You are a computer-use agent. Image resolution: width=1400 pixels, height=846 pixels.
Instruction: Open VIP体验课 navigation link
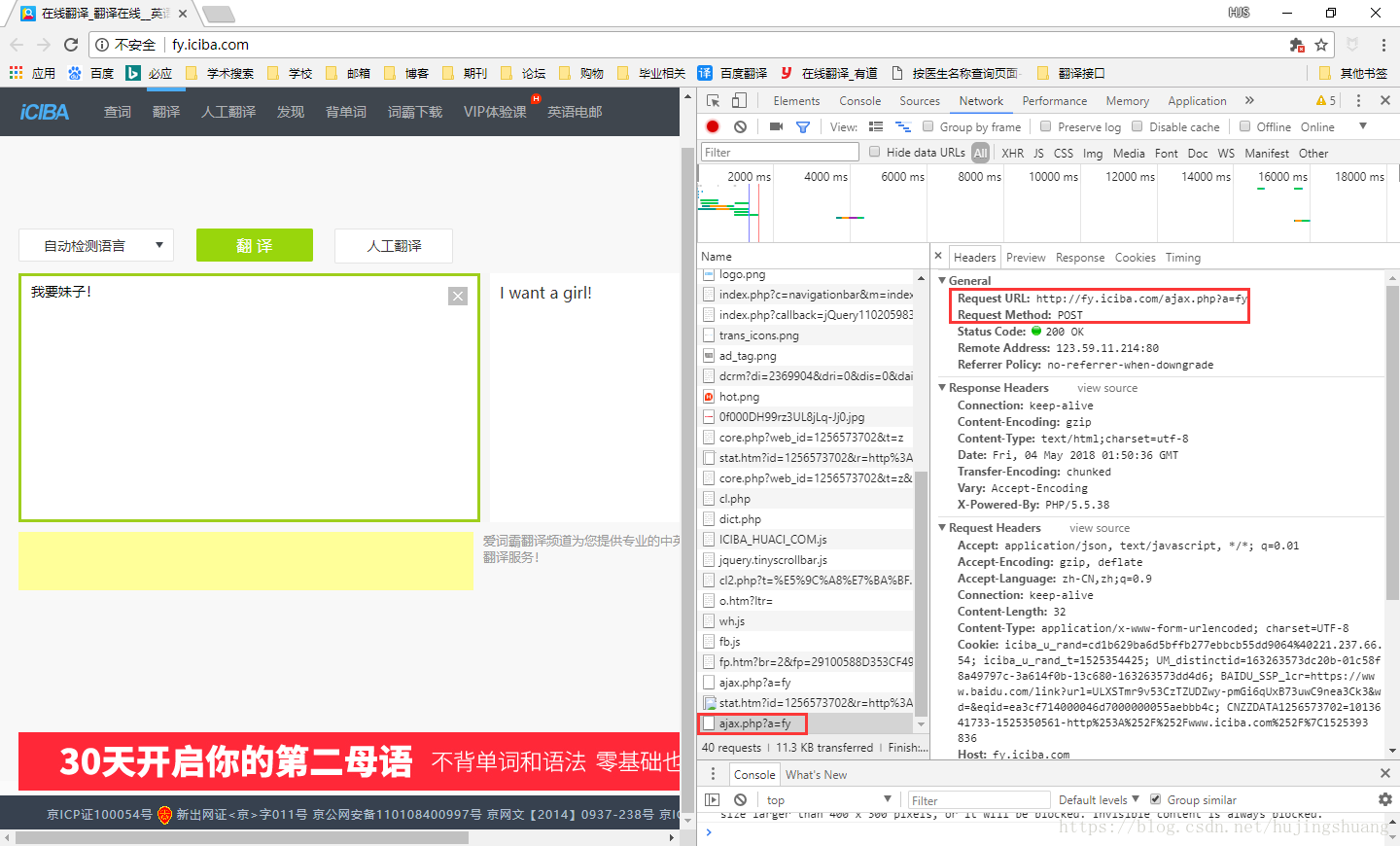(x=495, y=112)
